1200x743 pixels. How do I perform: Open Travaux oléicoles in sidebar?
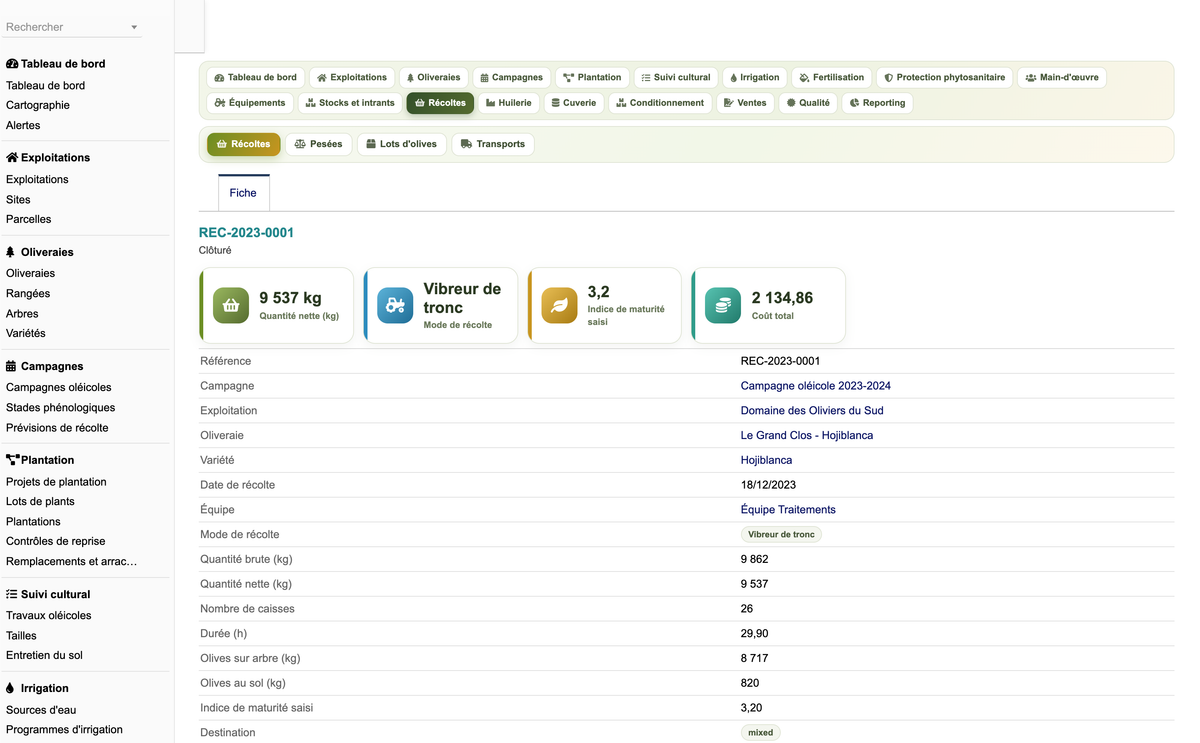48,615
